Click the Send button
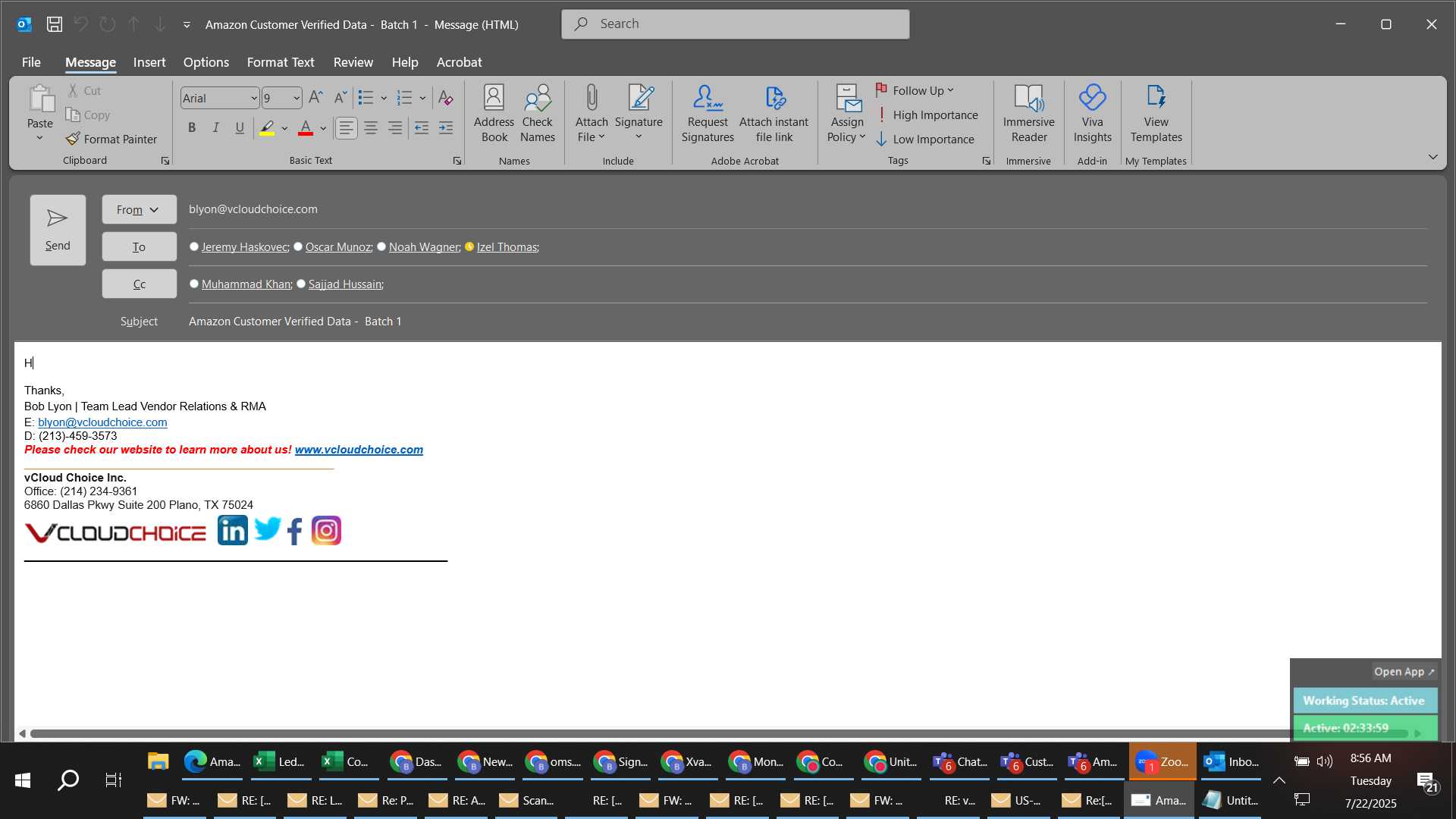Viewport: 1456px width, 819px height. [x=58, y=231]
